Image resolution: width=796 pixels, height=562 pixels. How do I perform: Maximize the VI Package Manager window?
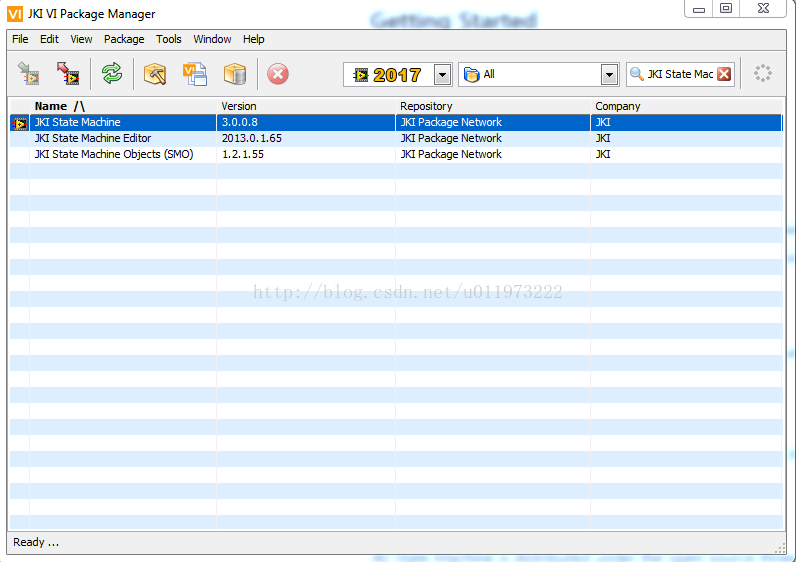726,9
